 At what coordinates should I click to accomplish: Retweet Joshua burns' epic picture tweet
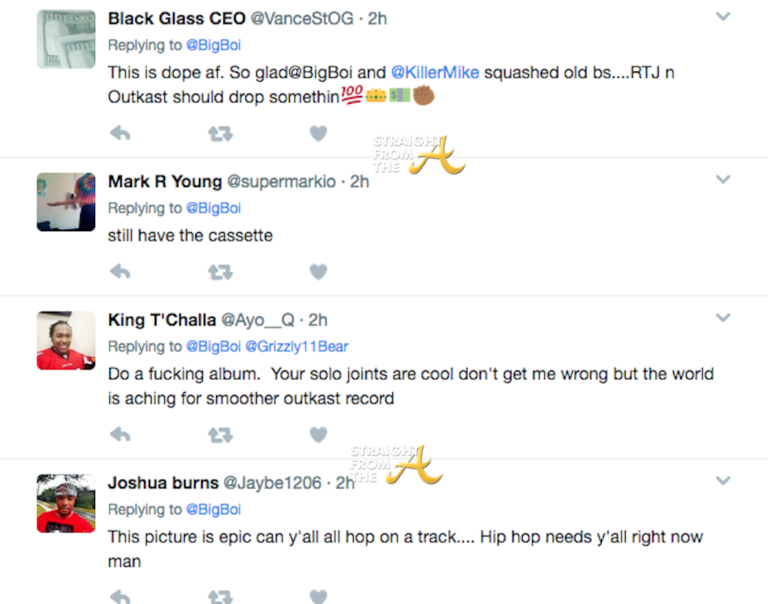(219, 596)
